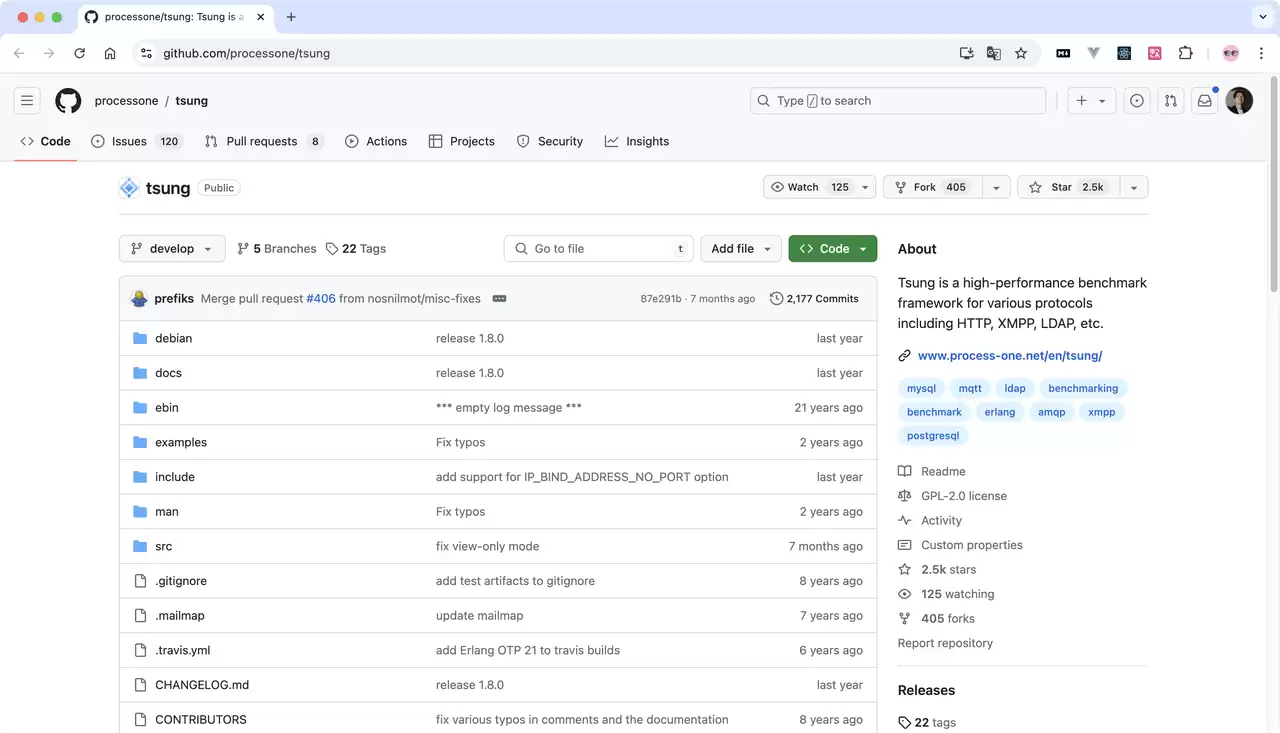Open the green Code dropdown button
The height and width of the screenshot is (733, 1280).
point(833,249)
